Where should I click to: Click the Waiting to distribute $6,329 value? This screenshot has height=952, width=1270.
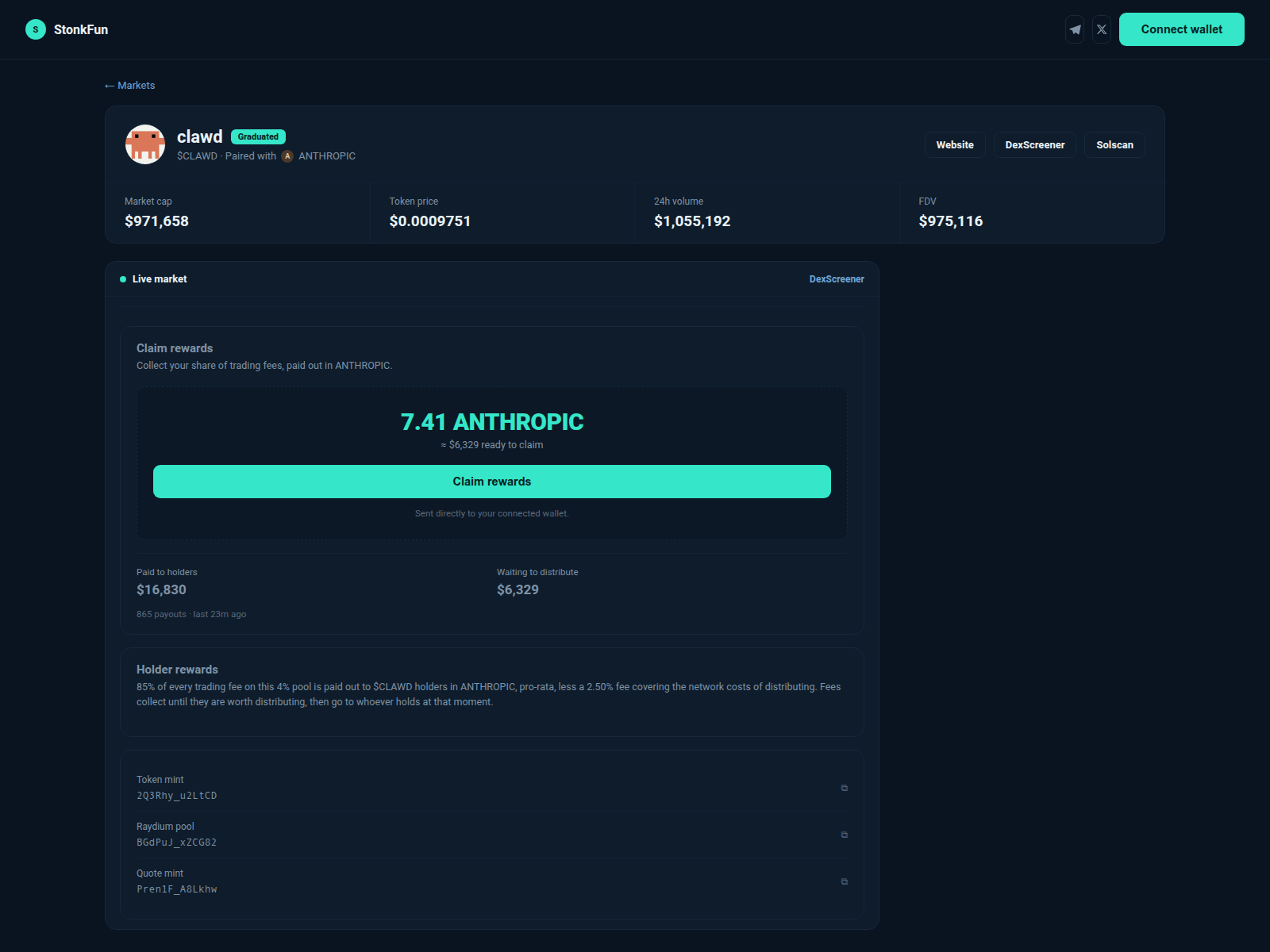tap(518, 589)
